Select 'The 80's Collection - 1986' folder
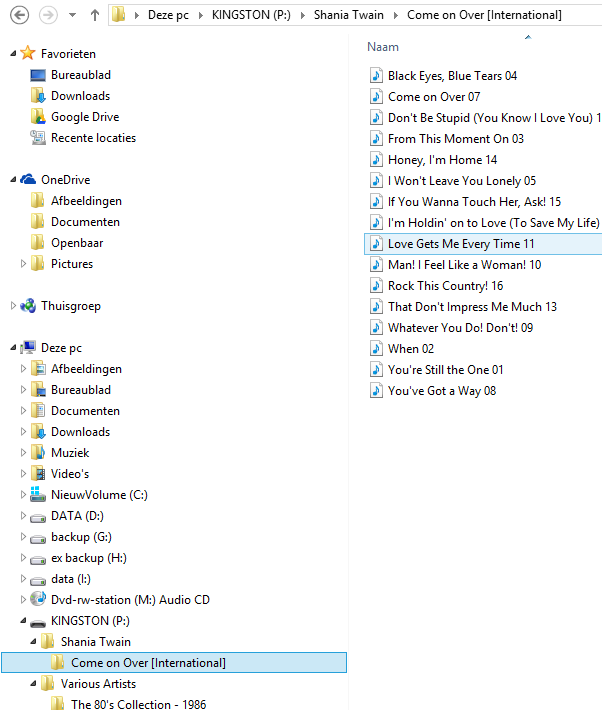 (138, 704)
